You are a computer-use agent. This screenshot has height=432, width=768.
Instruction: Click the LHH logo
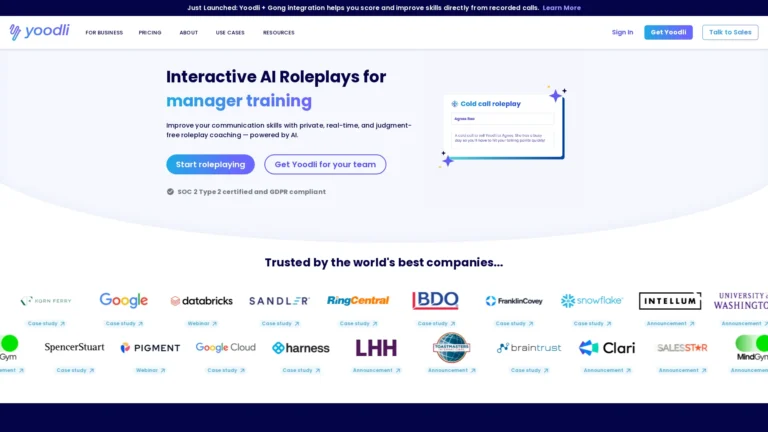coord(376,348)
